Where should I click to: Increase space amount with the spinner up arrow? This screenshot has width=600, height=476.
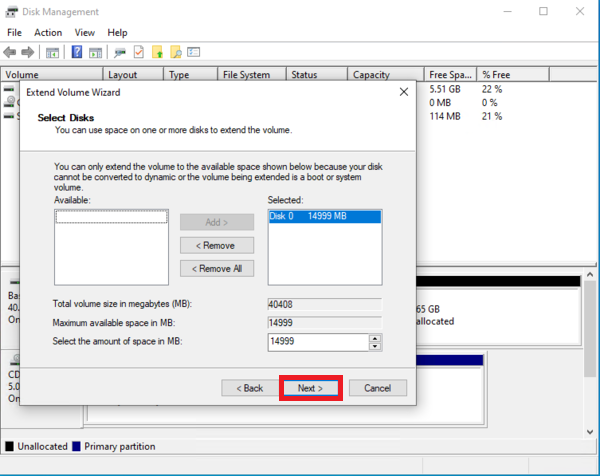pos(375,338)
